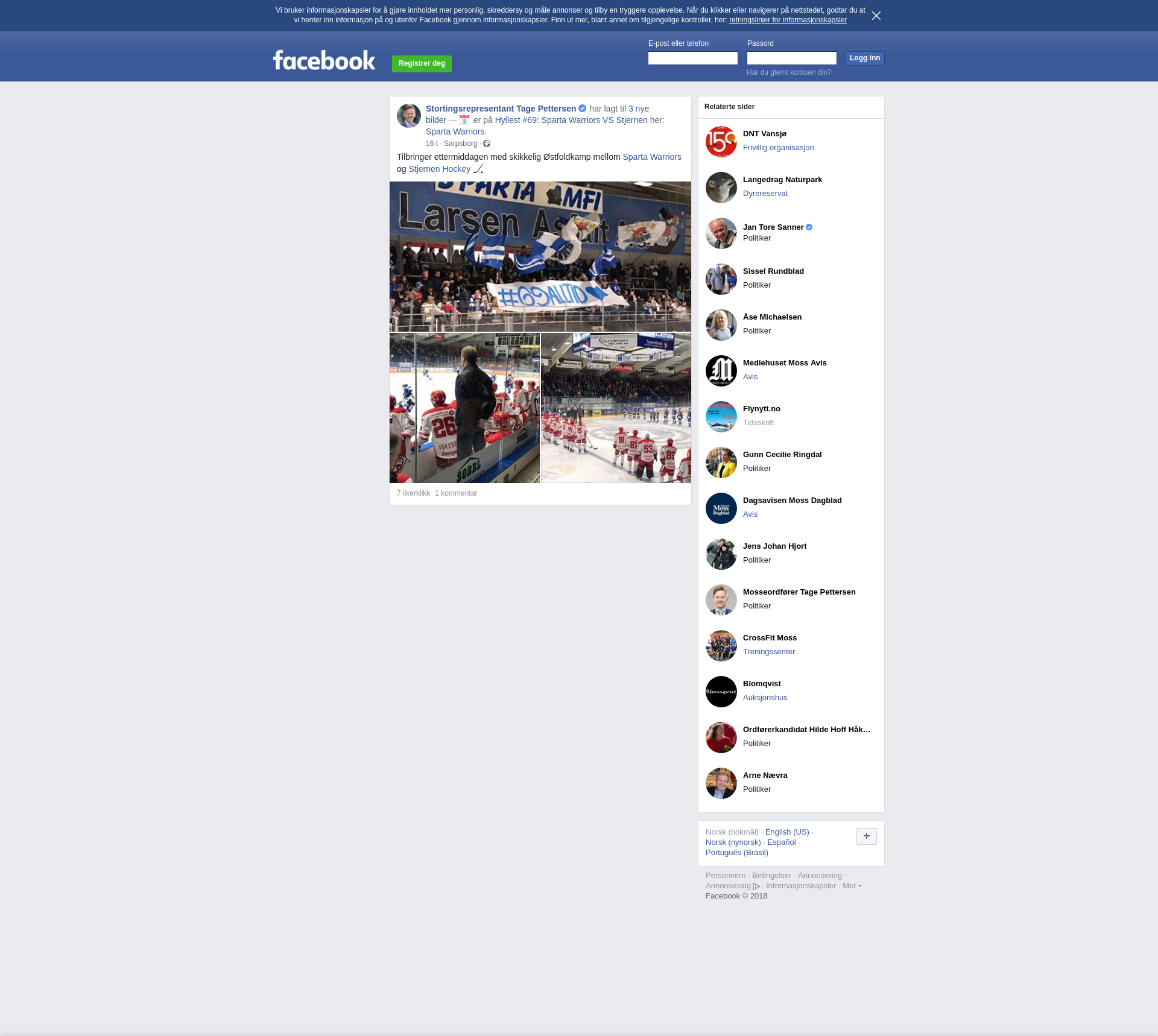Screen dimensions: 1158x1036
Task: Expand more languages with plus button
Action: (x=867, y=836)
